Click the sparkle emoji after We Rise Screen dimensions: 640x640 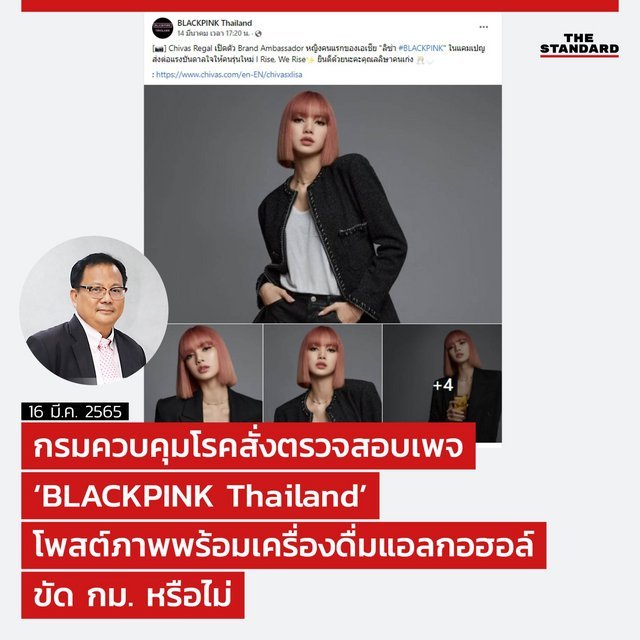coord(310,60)
